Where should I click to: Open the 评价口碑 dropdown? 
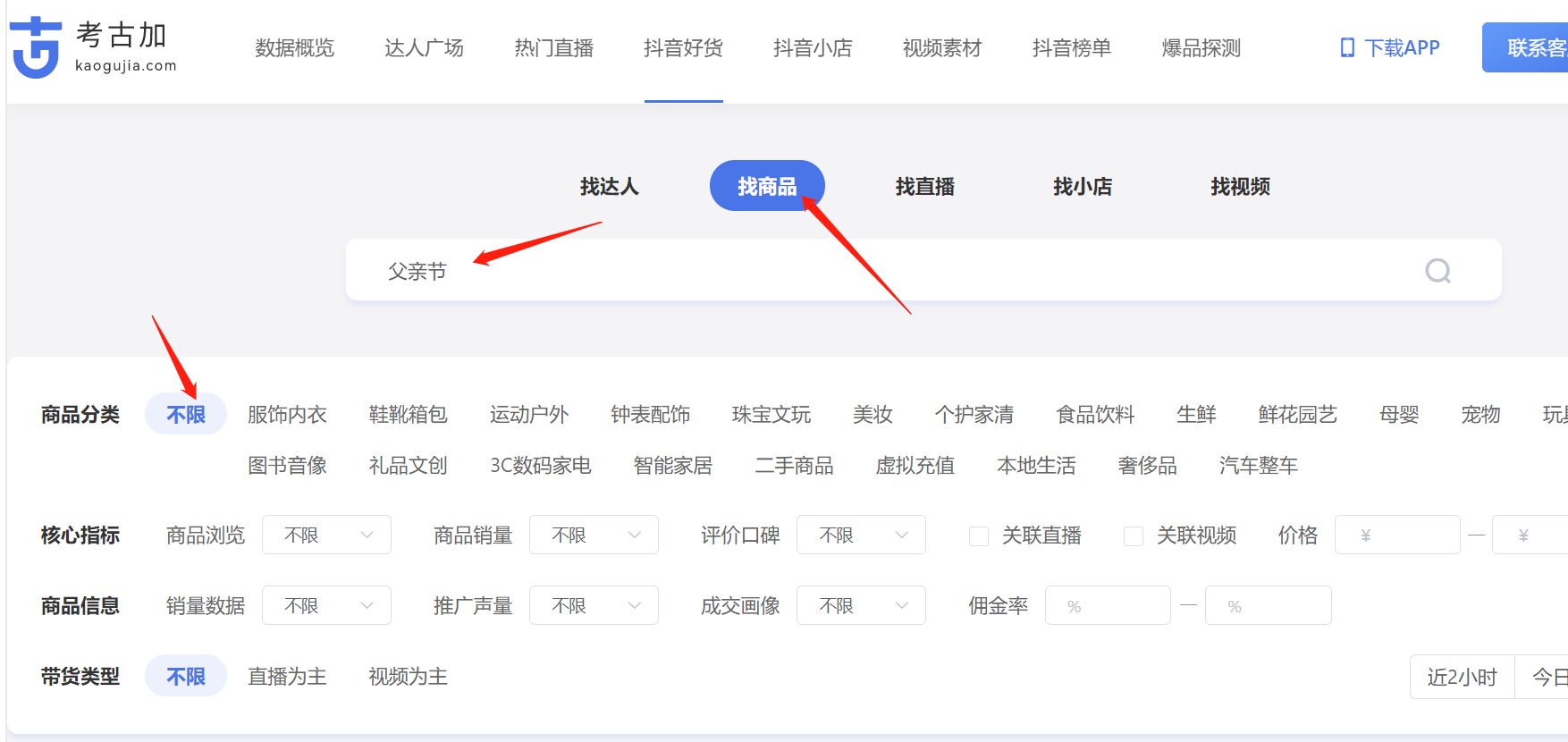coord(861,535)
